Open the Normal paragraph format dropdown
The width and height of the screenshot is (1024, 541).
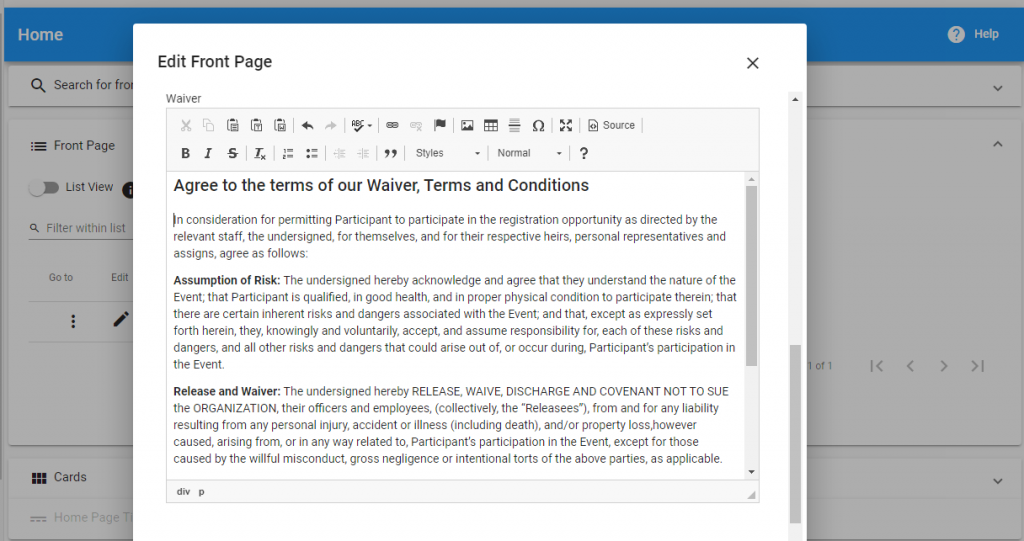tap(530, 153)
